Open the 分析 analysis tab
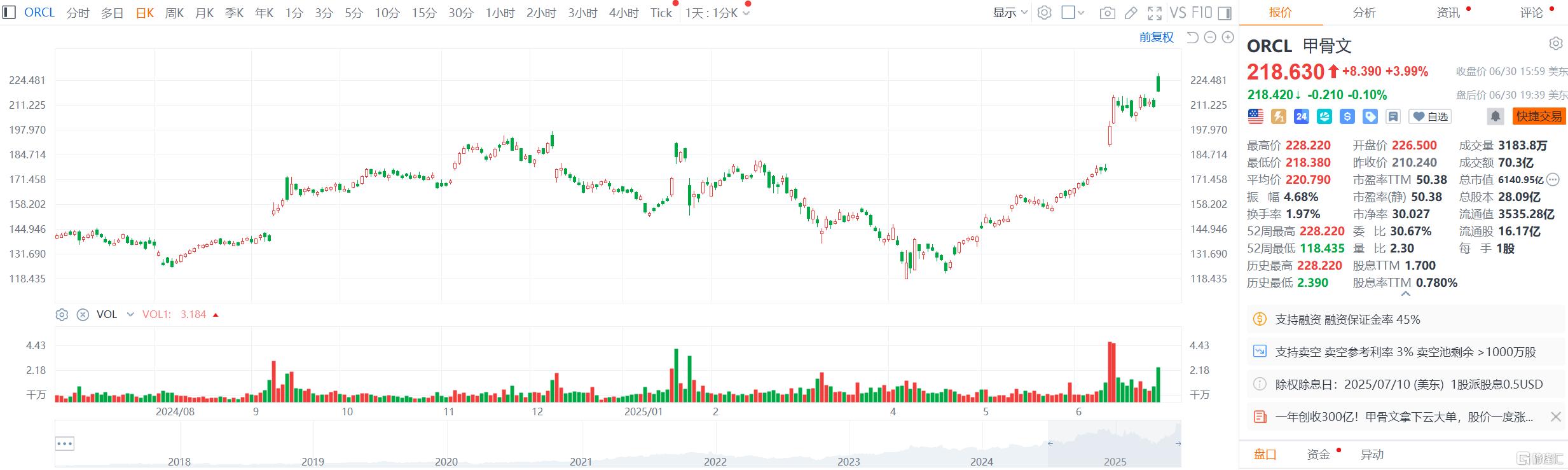Screen dimensions: 1568x470 click(1364, 13)
